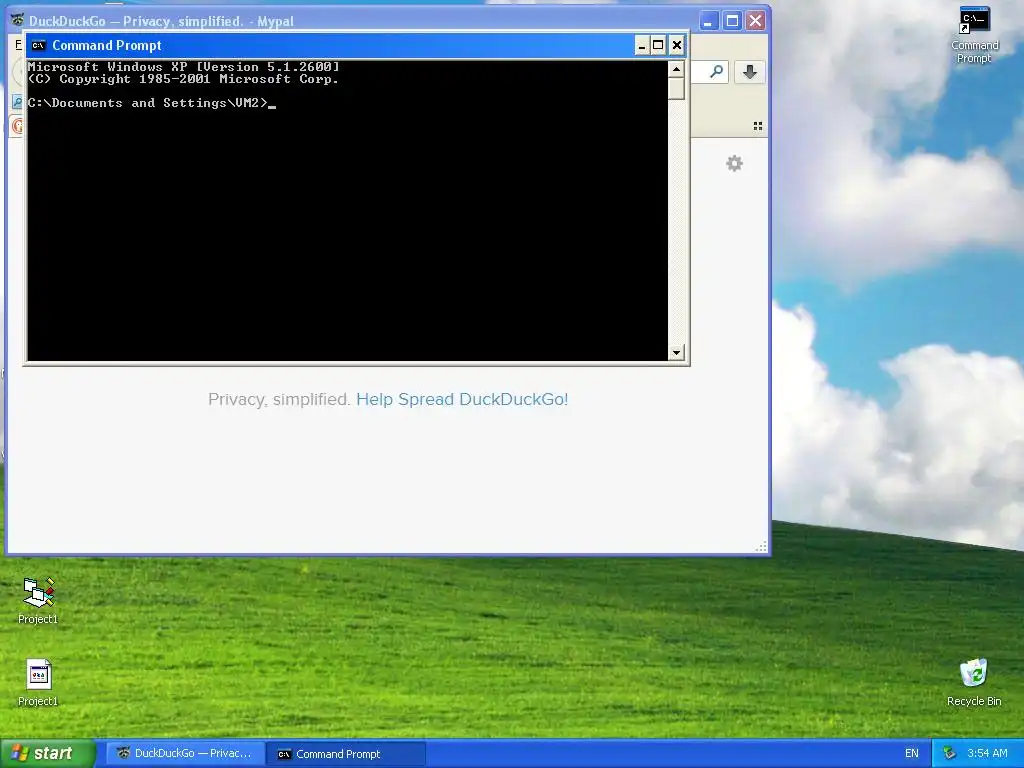Follow the Help Spread DuckDuckGo! link
Image resolution: width=1024 pixels, height=768 pixels.
[462, 399]
